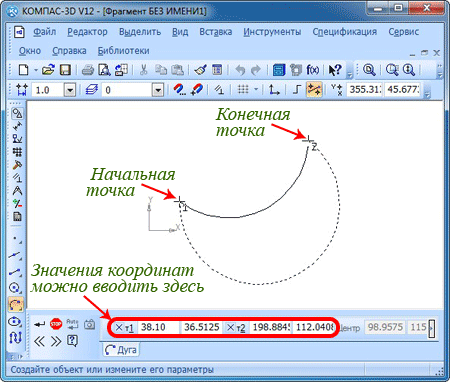Click Create object arrow in property bar

click(40, 324)
